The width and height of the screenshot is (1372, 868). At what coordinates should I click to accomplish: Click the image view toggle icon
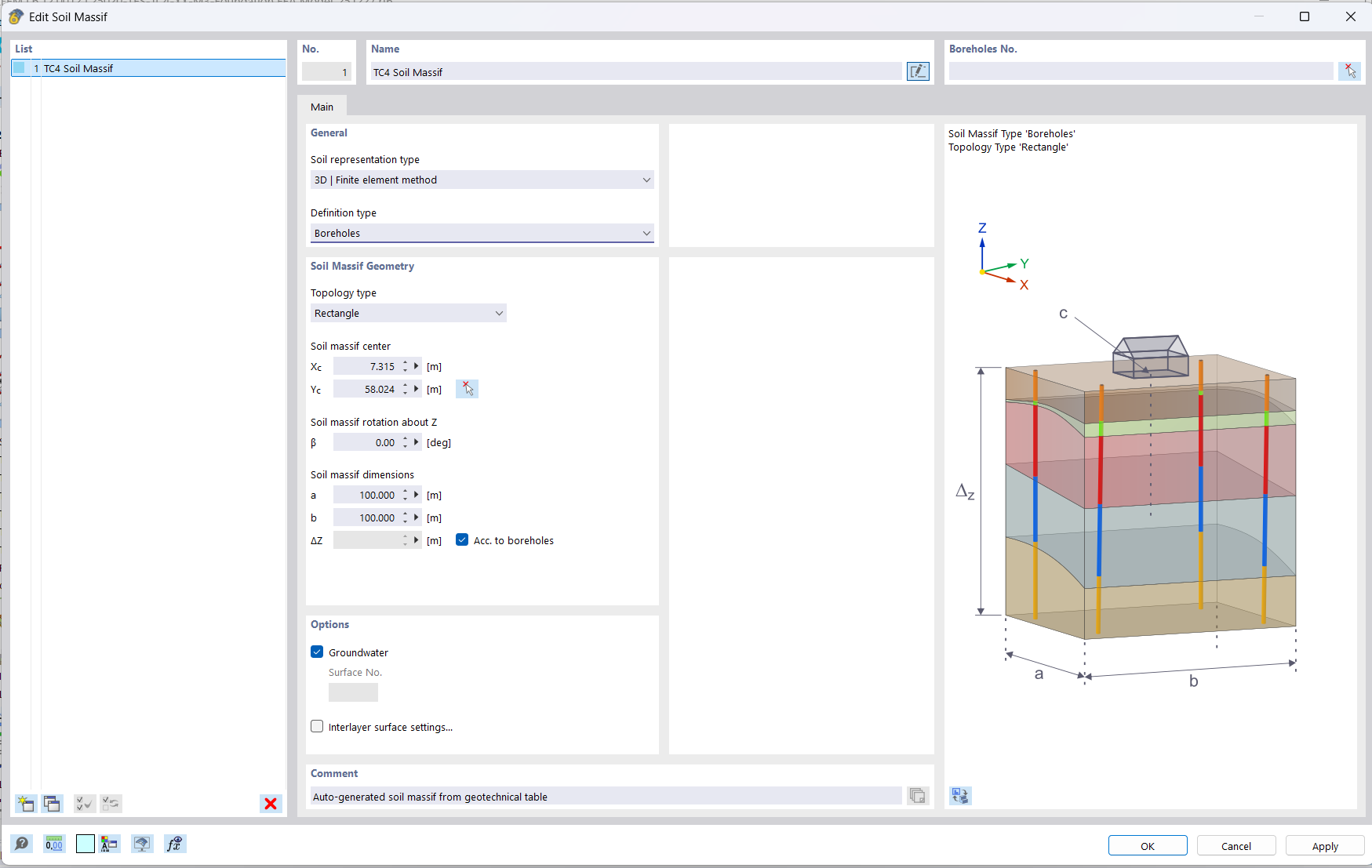[x=960, y=796]
